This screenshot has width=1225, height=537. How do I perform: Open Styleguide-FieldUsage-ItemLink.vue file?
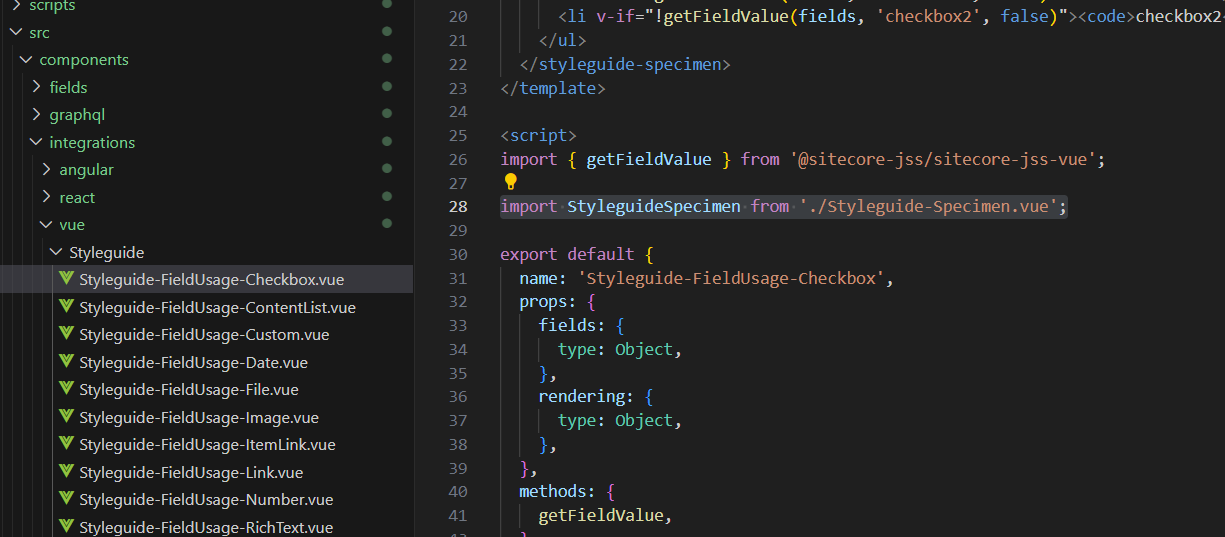click(x=207, y=444)
